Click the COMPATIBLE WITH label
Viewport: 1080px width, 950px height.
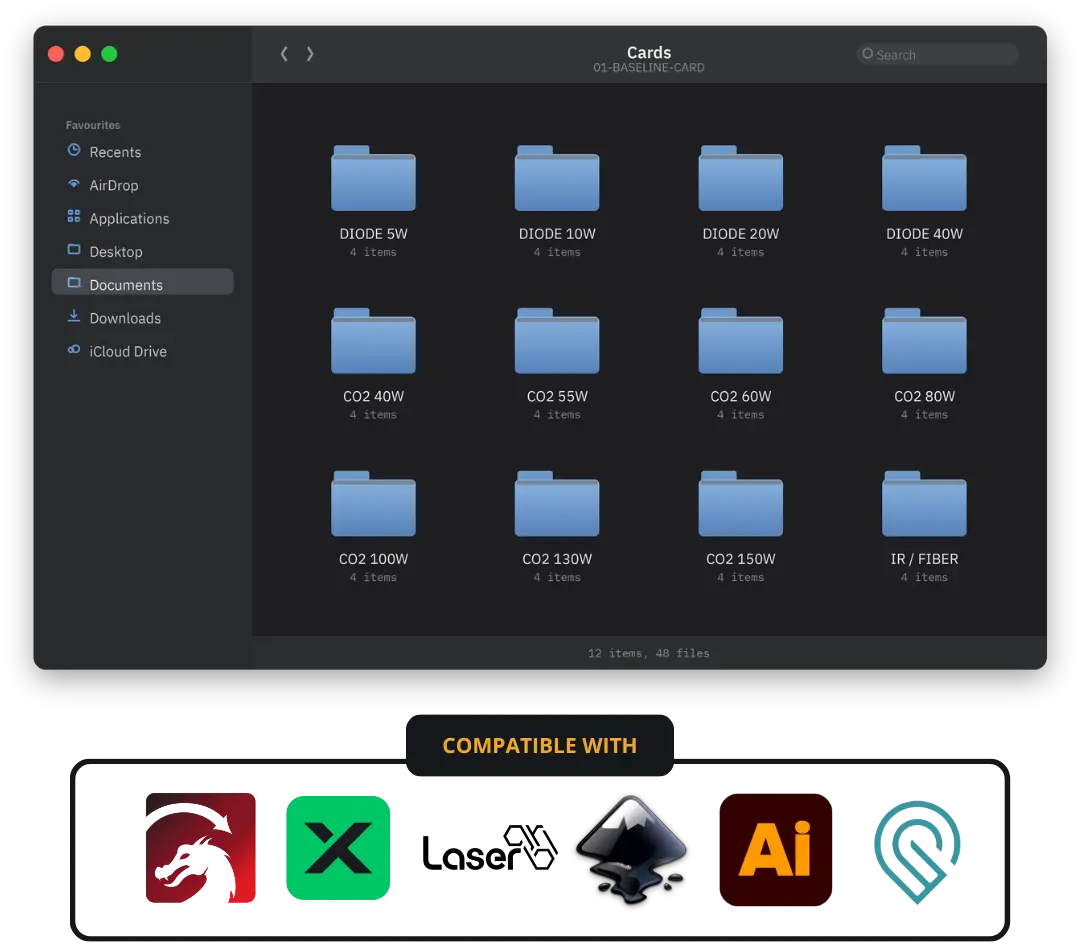click(x=540, y=745)
